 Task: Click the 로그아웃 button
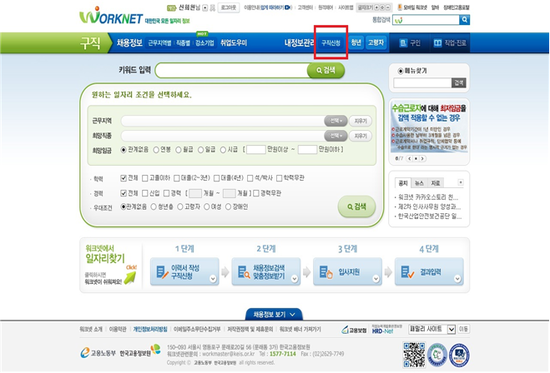click(x=228, y=7)
